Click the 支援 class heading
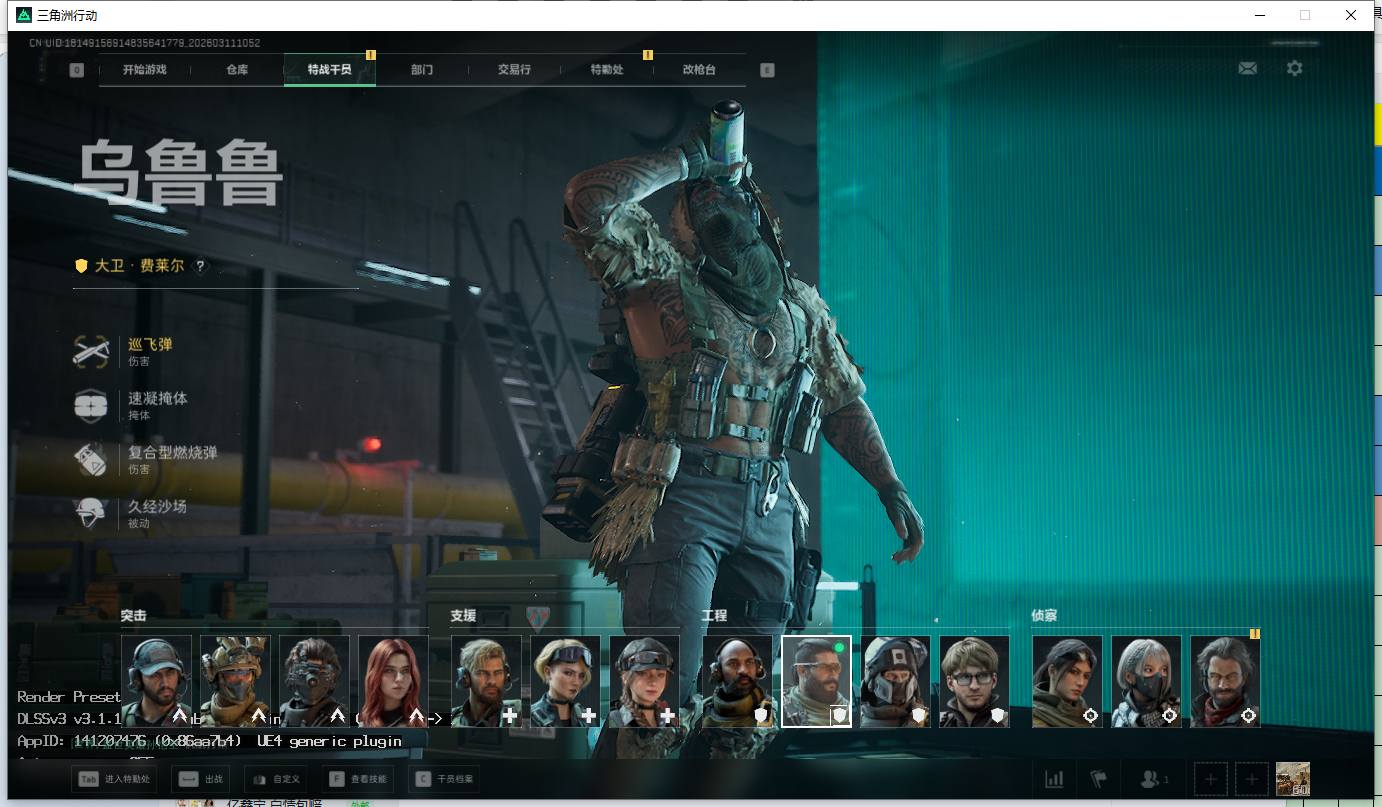The width and height of the screenshot is (1382, 807). (463, 616)
